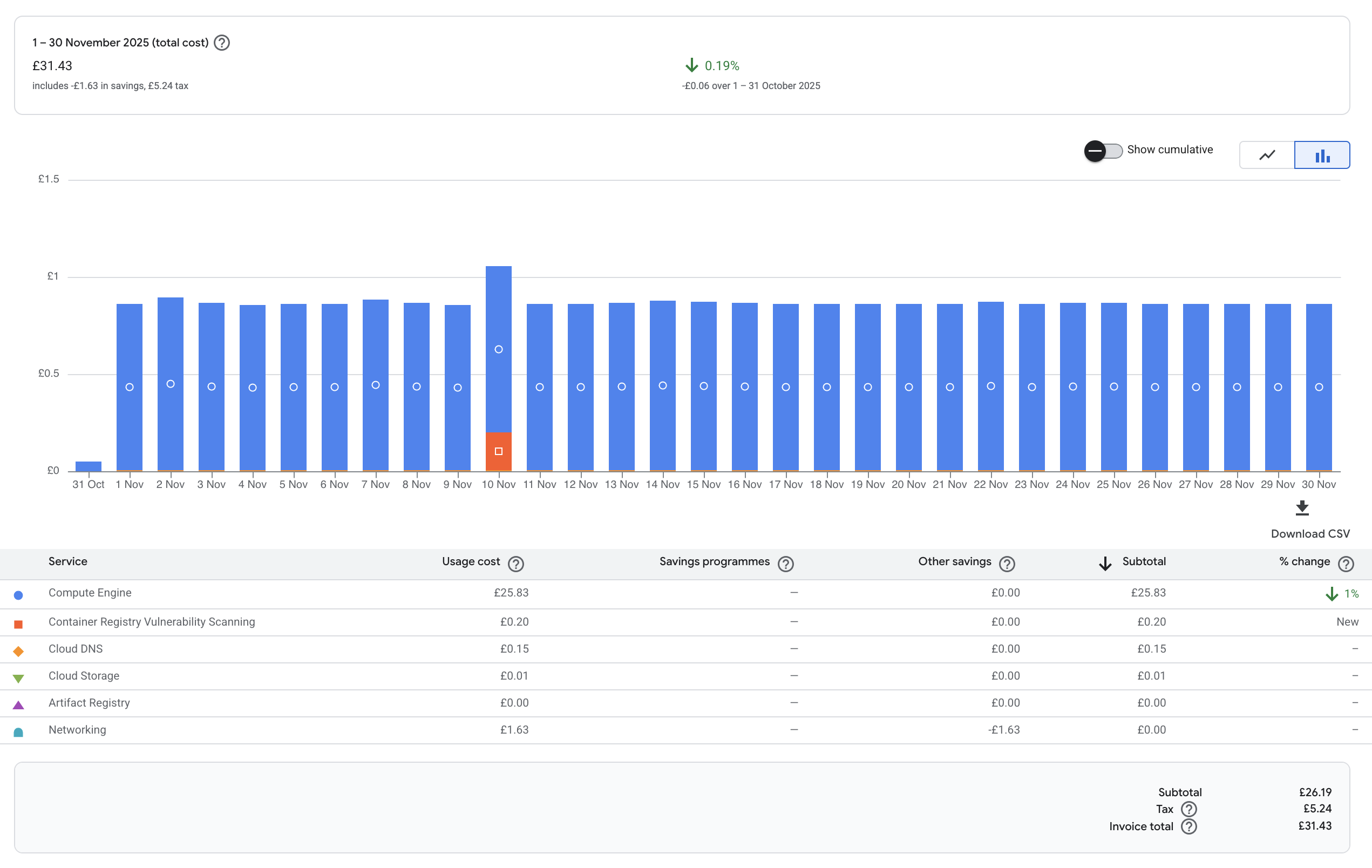Image resolution: width=1372 pixels, height=868 pixels.
Task: Click the Tax help icon
Action: click(x=1188, y=809)
